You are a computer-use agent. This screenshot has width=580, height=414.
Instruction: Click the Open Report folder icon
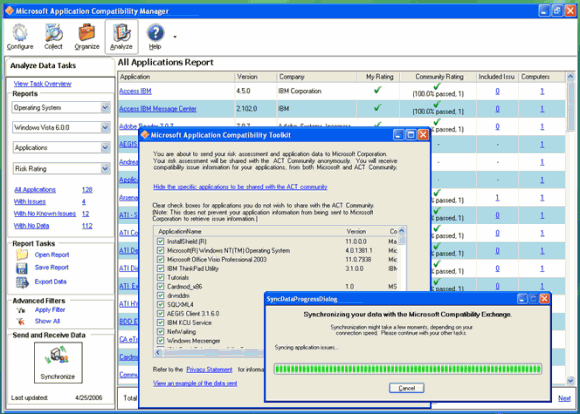point(22,255)
